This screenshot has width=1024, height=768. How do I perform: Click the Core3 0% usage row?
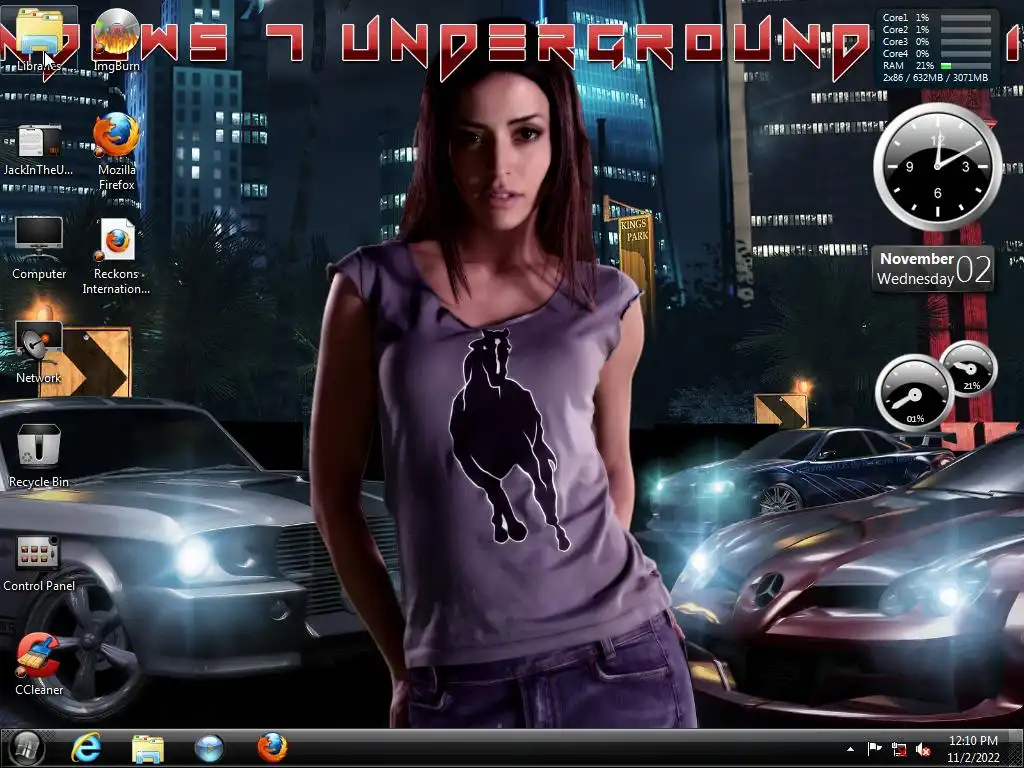click(x=936, y=41)
